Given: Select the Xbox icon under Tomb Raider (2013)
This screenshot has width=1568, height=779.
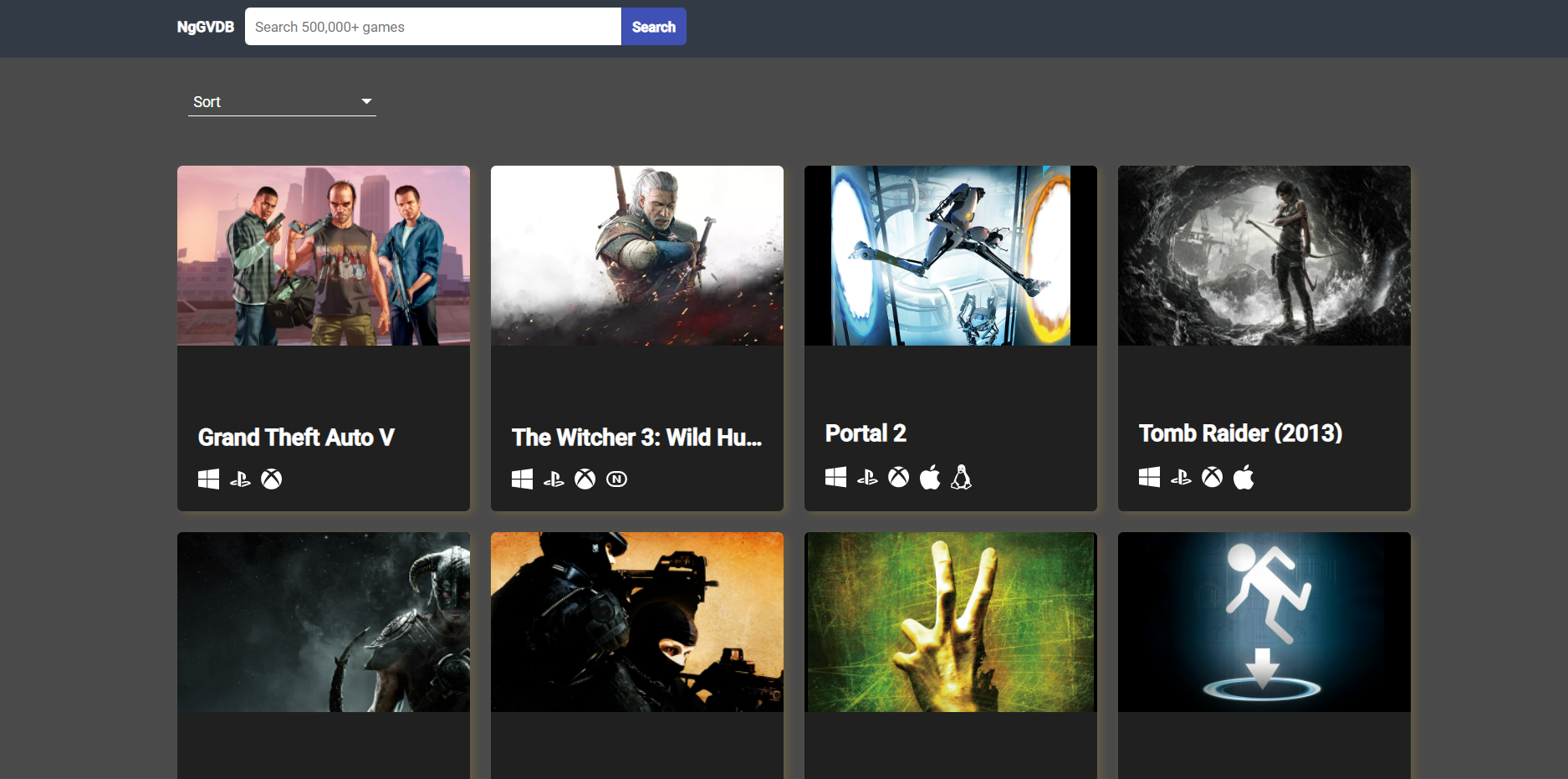Looking at the screenshot, I should click(x=1211, y=477).
